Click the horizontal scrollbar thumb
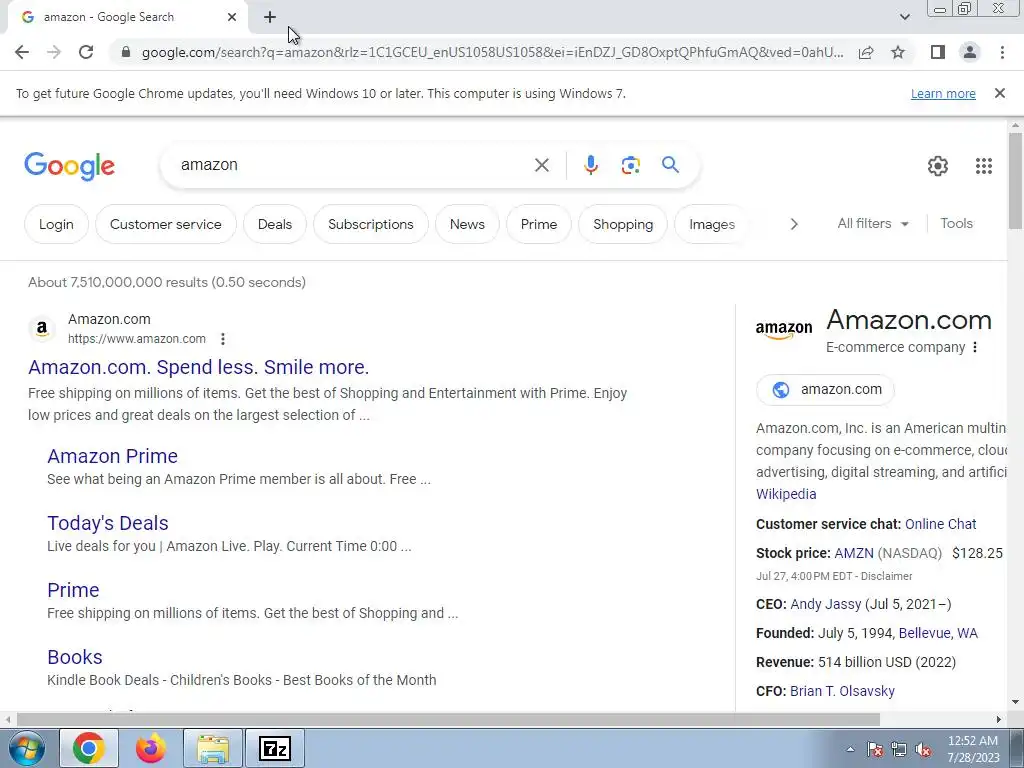 (x=448, y=720)
